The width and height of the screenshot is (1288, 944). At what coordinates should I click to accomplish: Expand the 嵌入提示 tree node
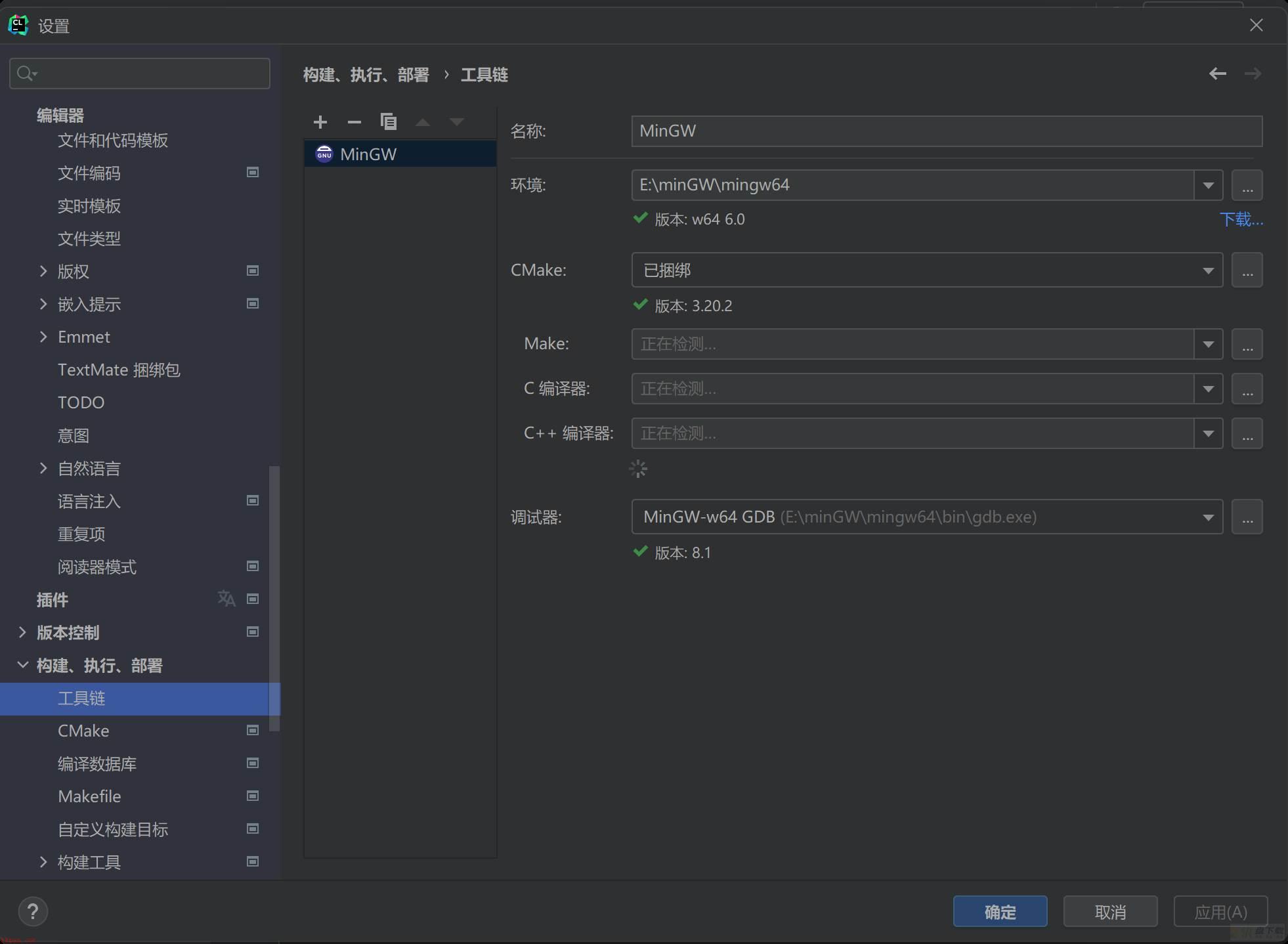click(x=43, y=303)
